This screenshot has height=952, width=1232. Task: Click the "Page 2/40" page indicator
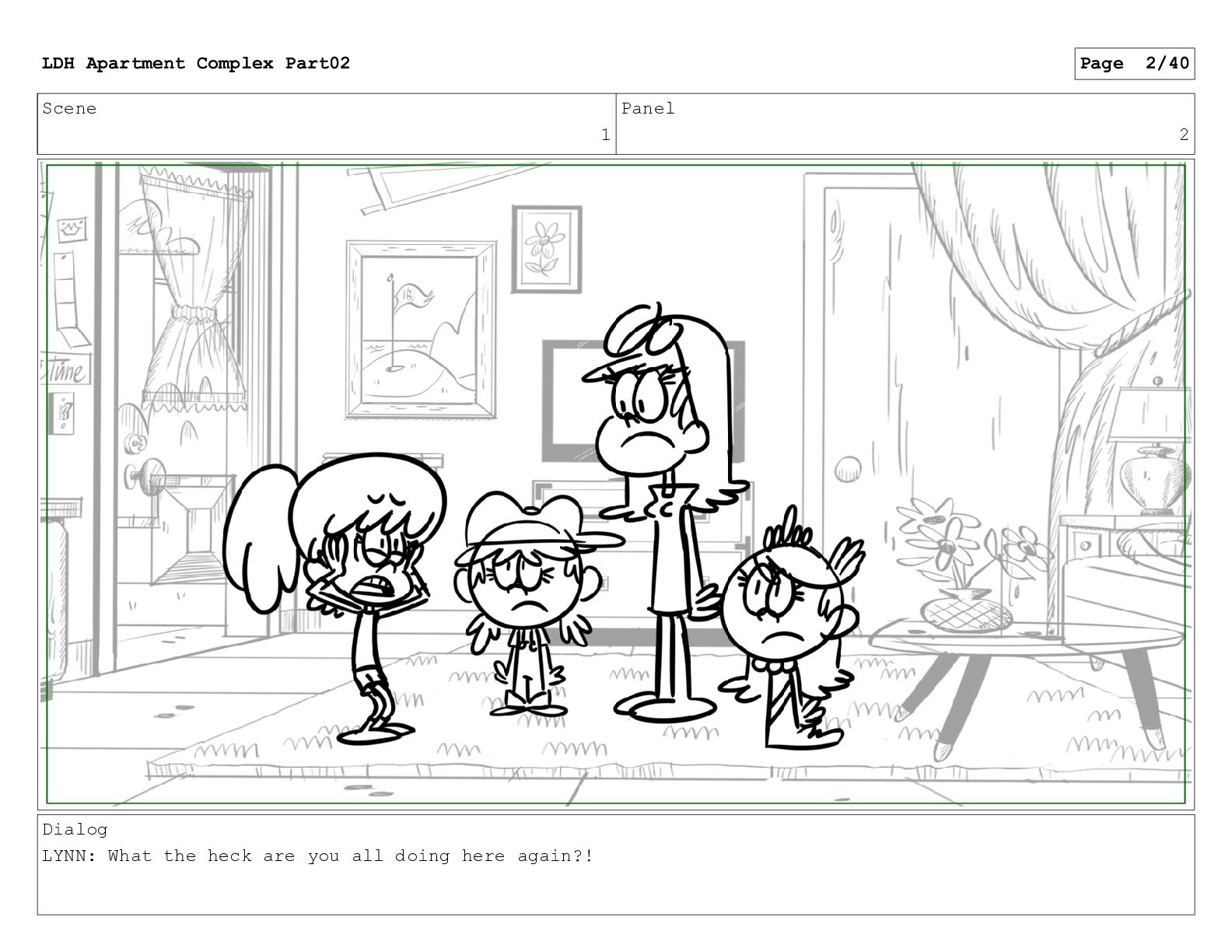click(1135, 64)
